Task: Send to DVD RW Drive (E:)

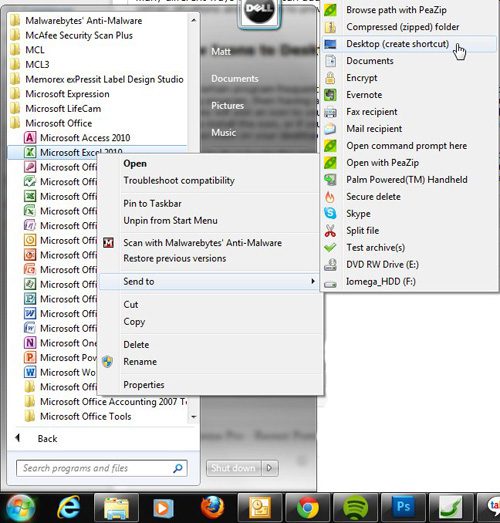Action: click(382, 265)
